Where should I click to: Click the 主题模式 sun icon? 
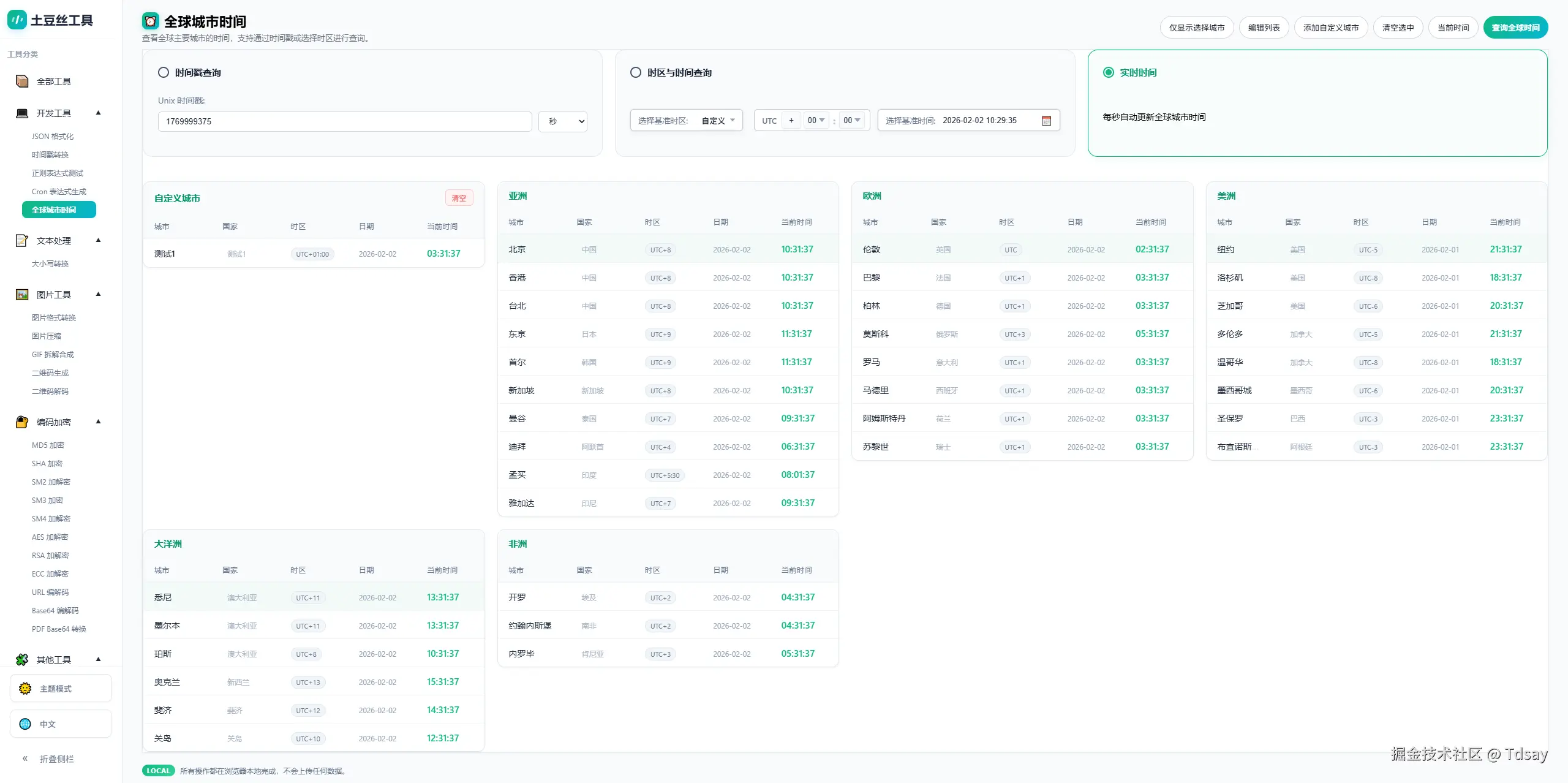(x=25, y=689)
